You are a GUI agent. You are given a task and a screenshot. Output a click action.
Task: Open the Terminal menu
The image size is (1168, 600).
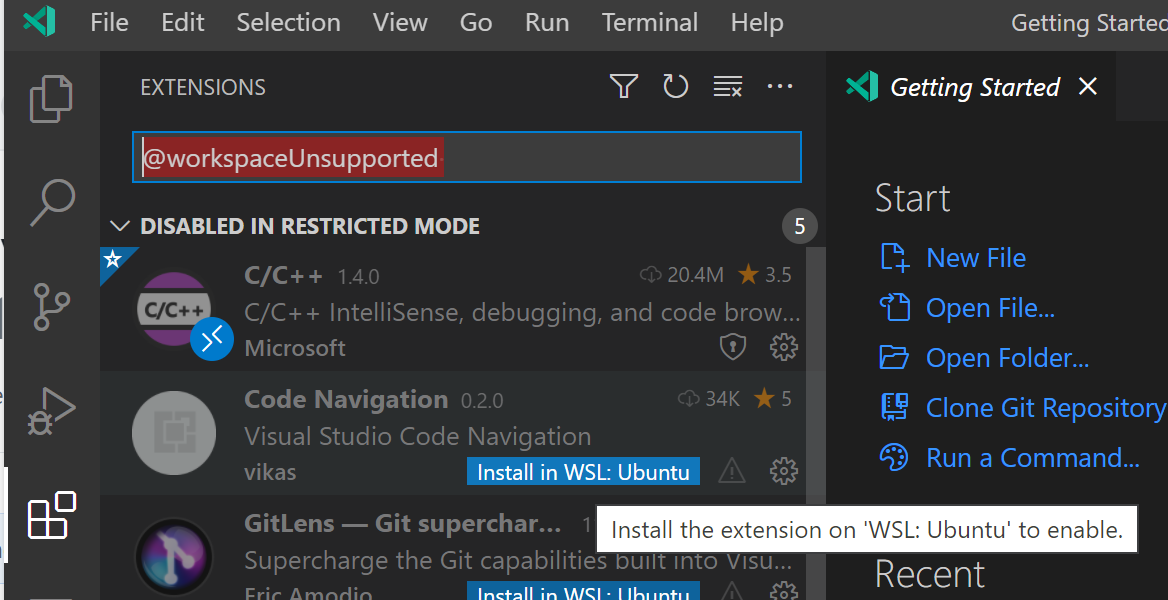pyautogui.click(x=650, y=22)
